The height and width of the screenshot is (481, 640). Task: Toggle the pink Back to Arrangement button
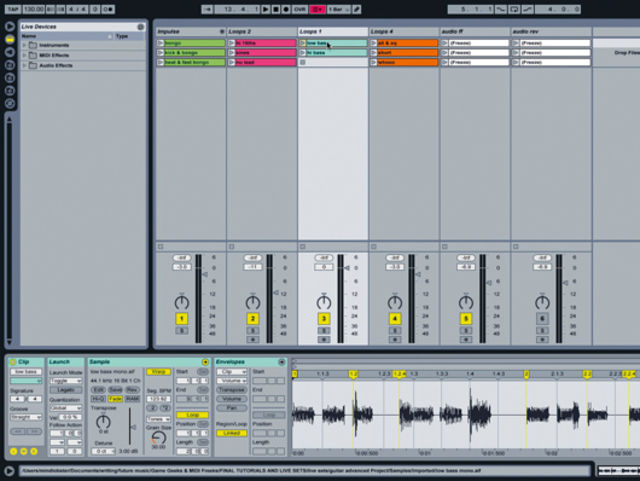[317, 9]
